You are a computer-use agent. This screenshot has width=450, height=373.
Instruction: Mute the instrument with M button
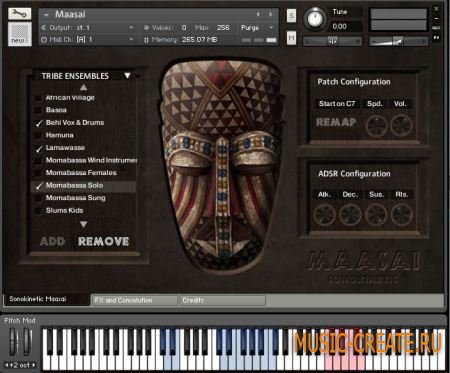tap(291, 38)
